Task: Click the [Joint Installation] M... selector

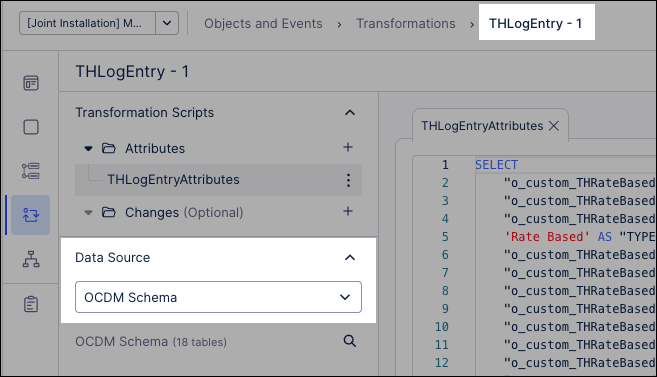Action: coord(88,23)
